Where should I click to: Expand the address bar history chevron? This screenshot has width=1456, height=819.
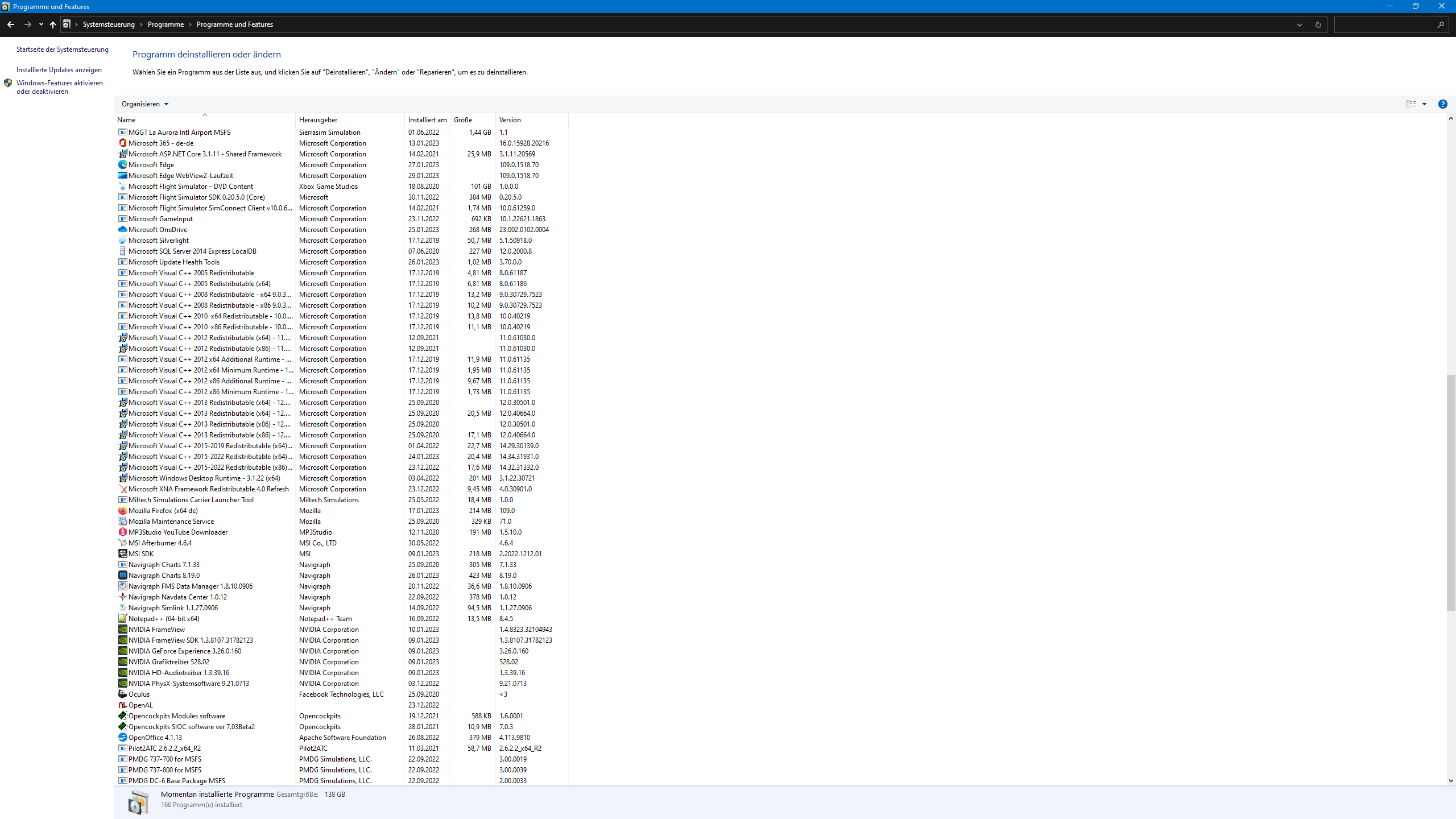(x=1298, y=24)
